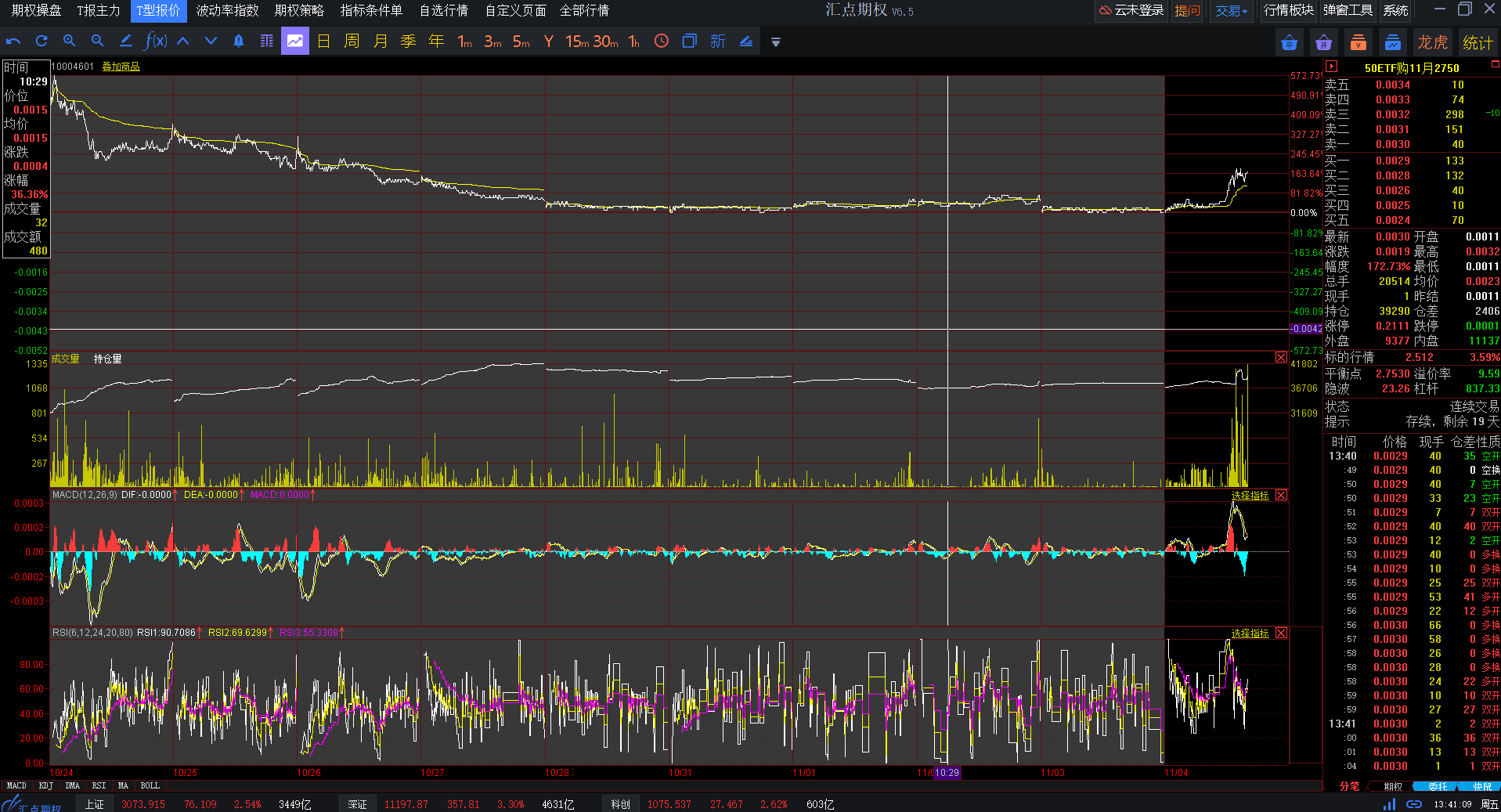This screenshot has width=1501, height=812.
Task: Close the RSI indicator panel
Action: point(1281,633)
